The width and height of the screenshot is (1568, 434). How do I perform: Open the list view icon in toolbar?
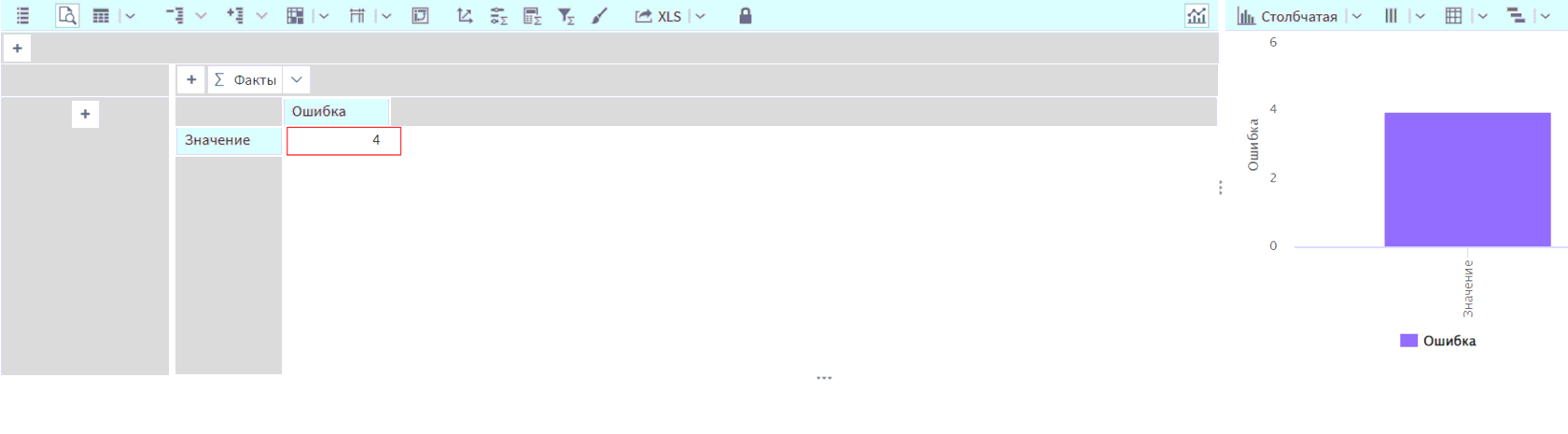pos(22,16)
